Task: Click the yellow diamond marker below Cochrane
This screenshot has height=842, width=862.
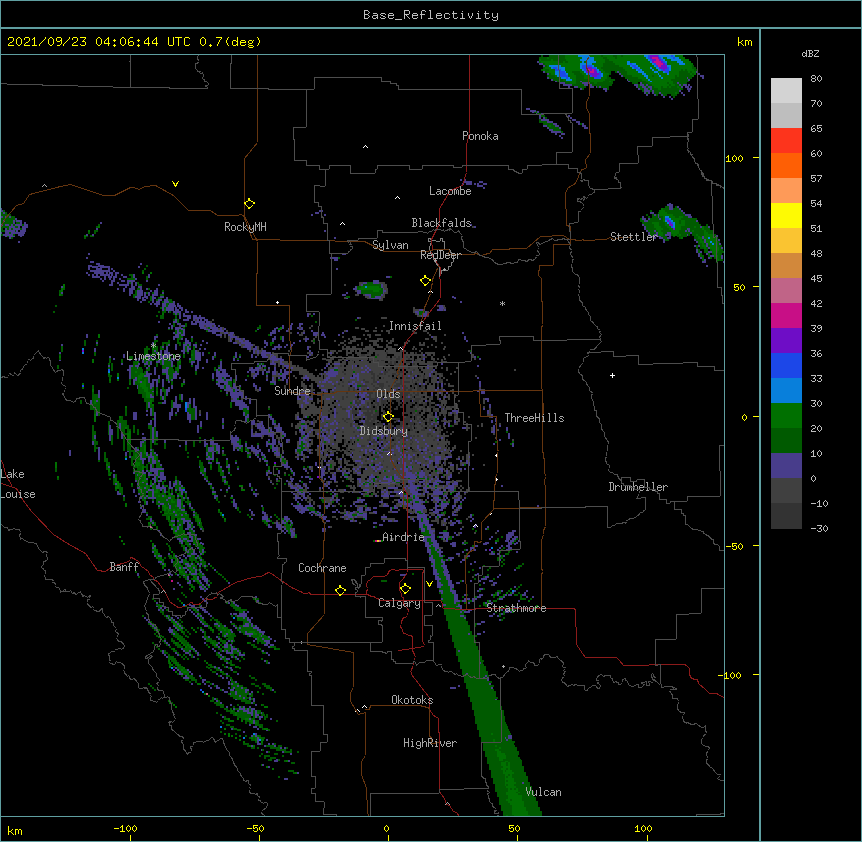Action: 340,590
